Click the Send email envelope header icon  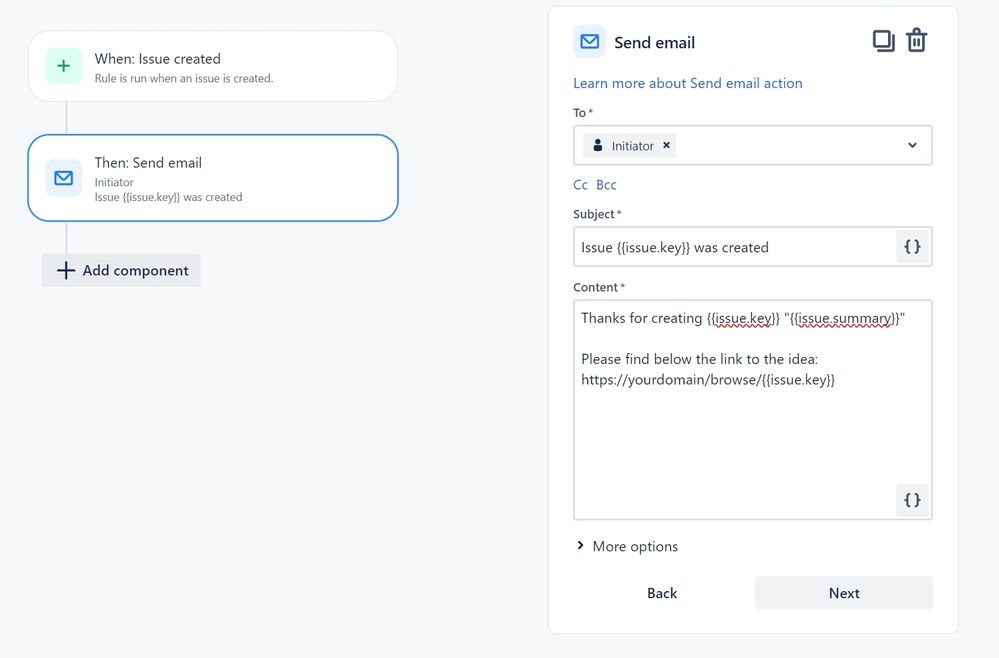[589, 42]
